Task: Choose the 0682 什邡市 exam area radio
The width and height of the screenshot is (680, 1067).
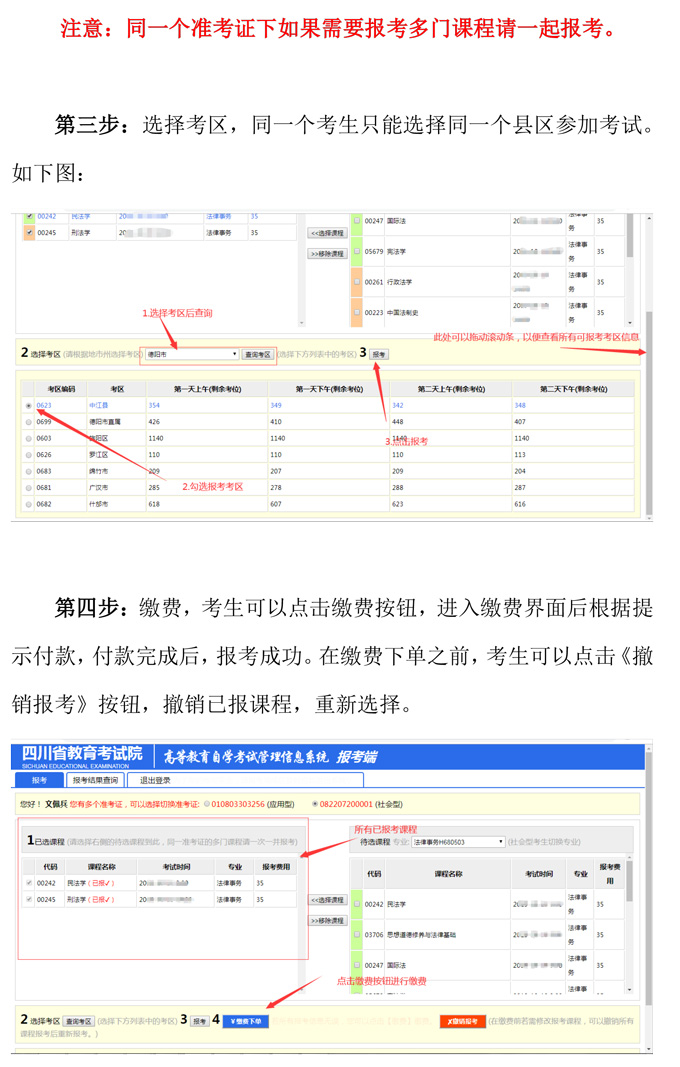Action: coord(28,504)
